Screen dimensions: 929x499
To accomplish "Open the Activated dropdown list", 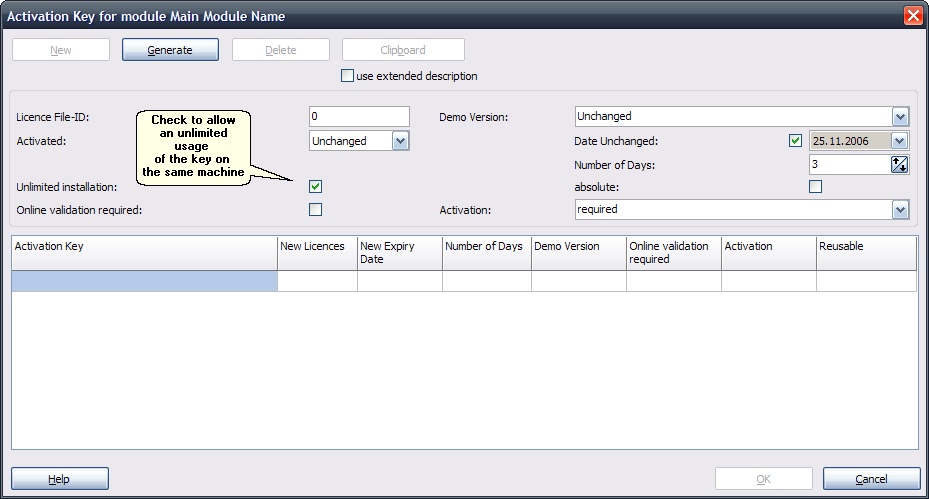I will pyautogui.click(x=401, y=141).
